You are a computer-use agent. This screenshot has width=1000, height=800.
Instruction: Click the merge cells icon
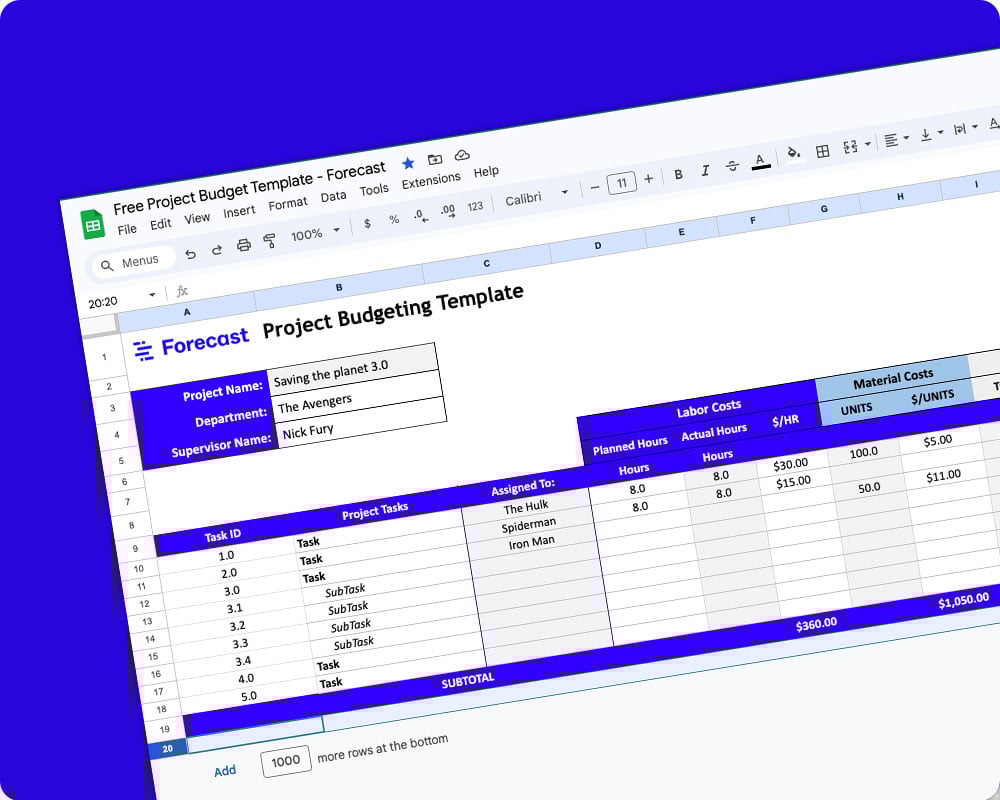(x=850, y=147)
